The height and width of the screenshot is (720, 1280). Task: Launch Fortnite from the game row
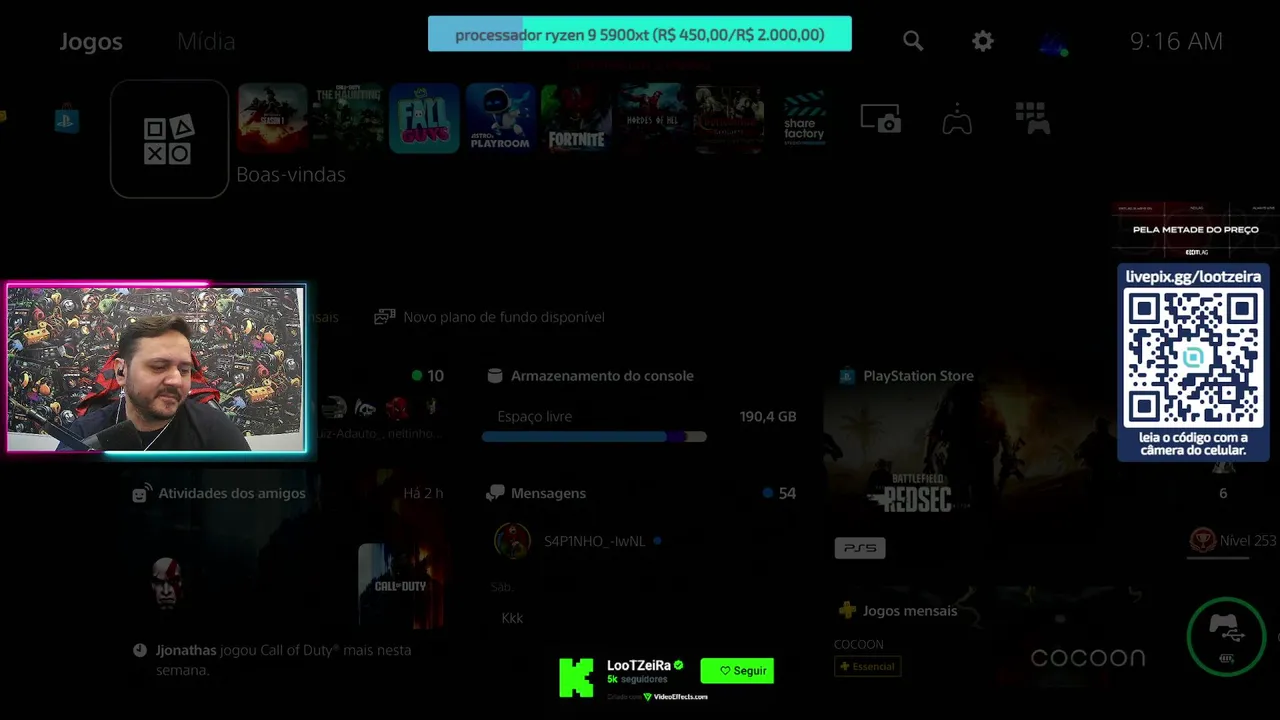pyautogui.click(x=576, y=118)
